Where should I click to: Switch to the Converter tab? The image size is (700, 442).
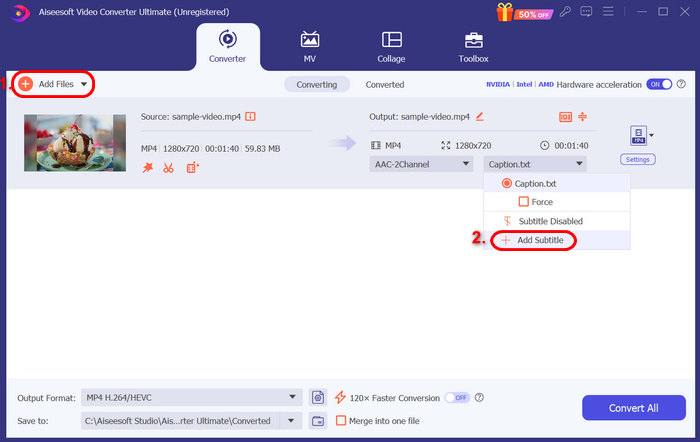(x=228, y=47)
